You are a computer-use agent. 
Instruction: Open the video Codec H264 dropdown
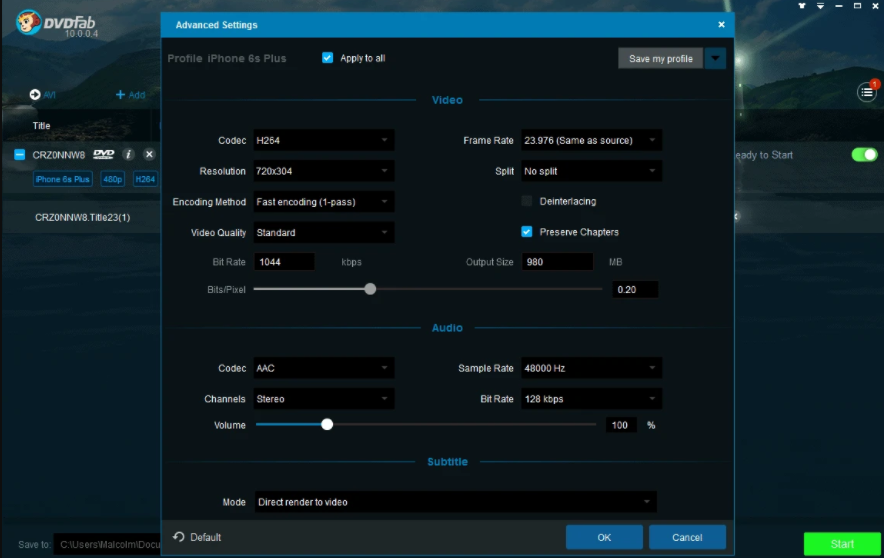click(323, 140)
